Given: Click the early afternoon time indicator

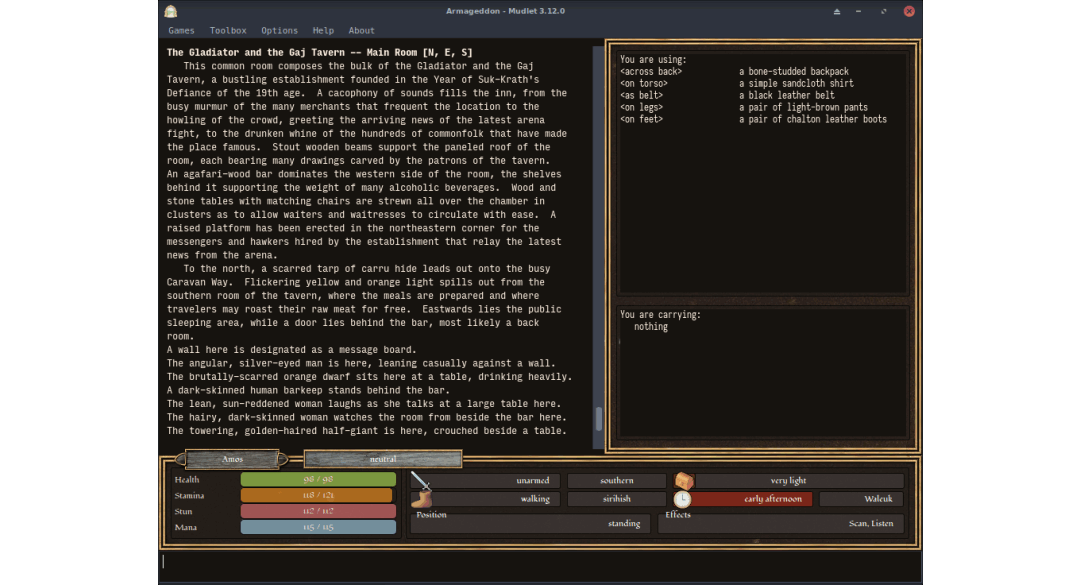Looking at the screenshot, I should click(752, 499).
